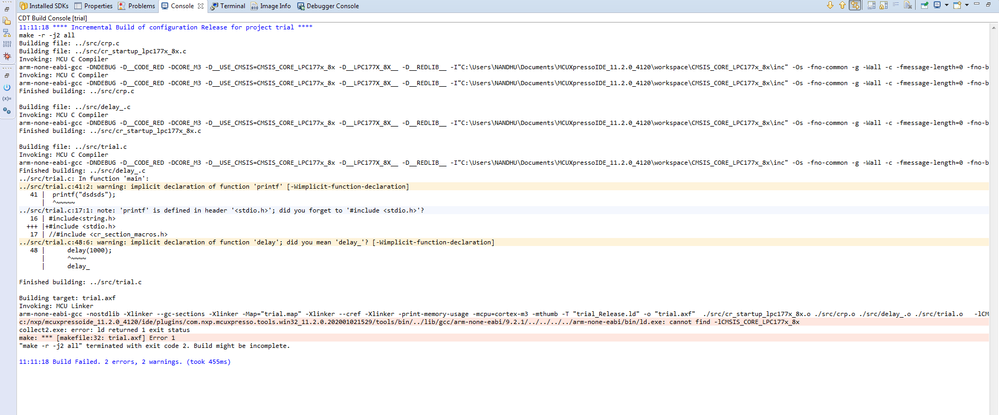Open the folder icon view in left sidebar
The height and width of the screenshot is (415, 999).
[7, 21]
